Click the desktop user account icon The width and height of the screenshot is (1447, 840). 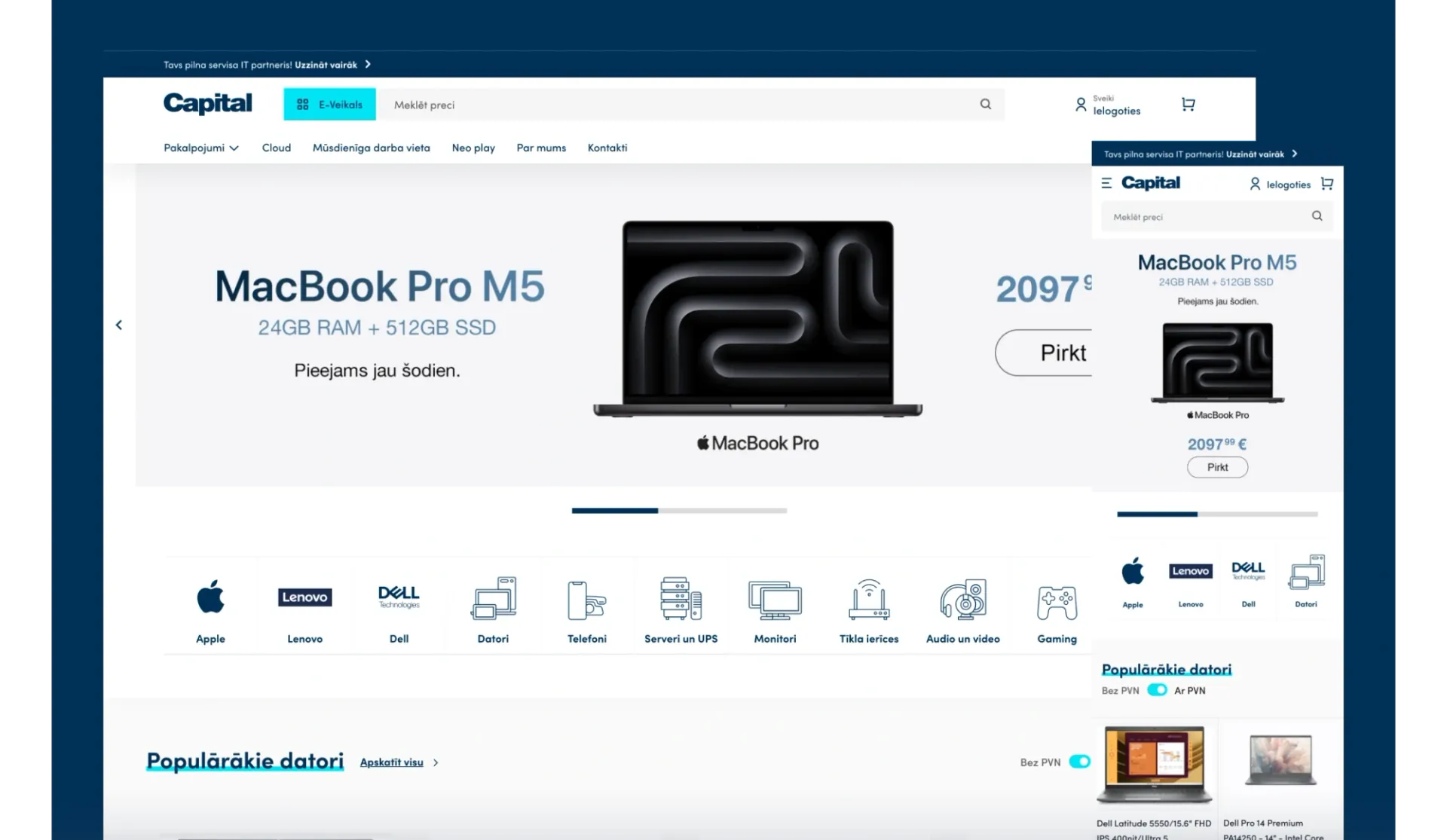(1081, 105)
